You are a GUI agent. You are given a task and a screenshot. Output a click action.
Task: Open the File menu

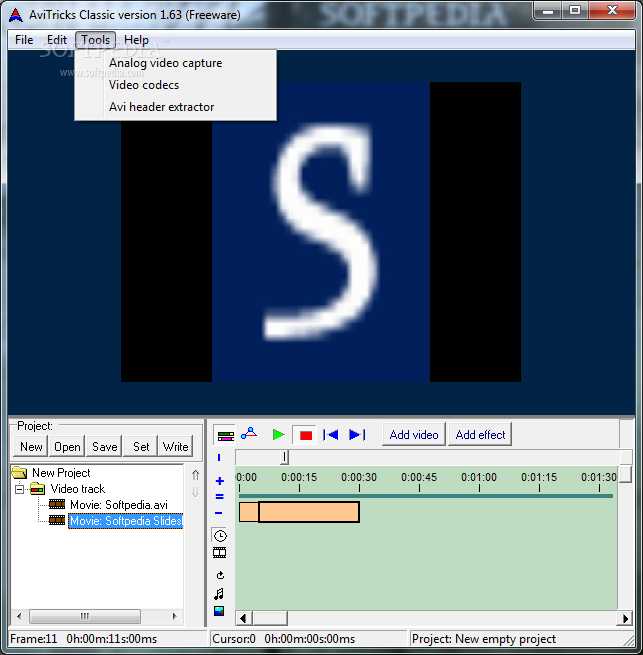coord(24,40)
